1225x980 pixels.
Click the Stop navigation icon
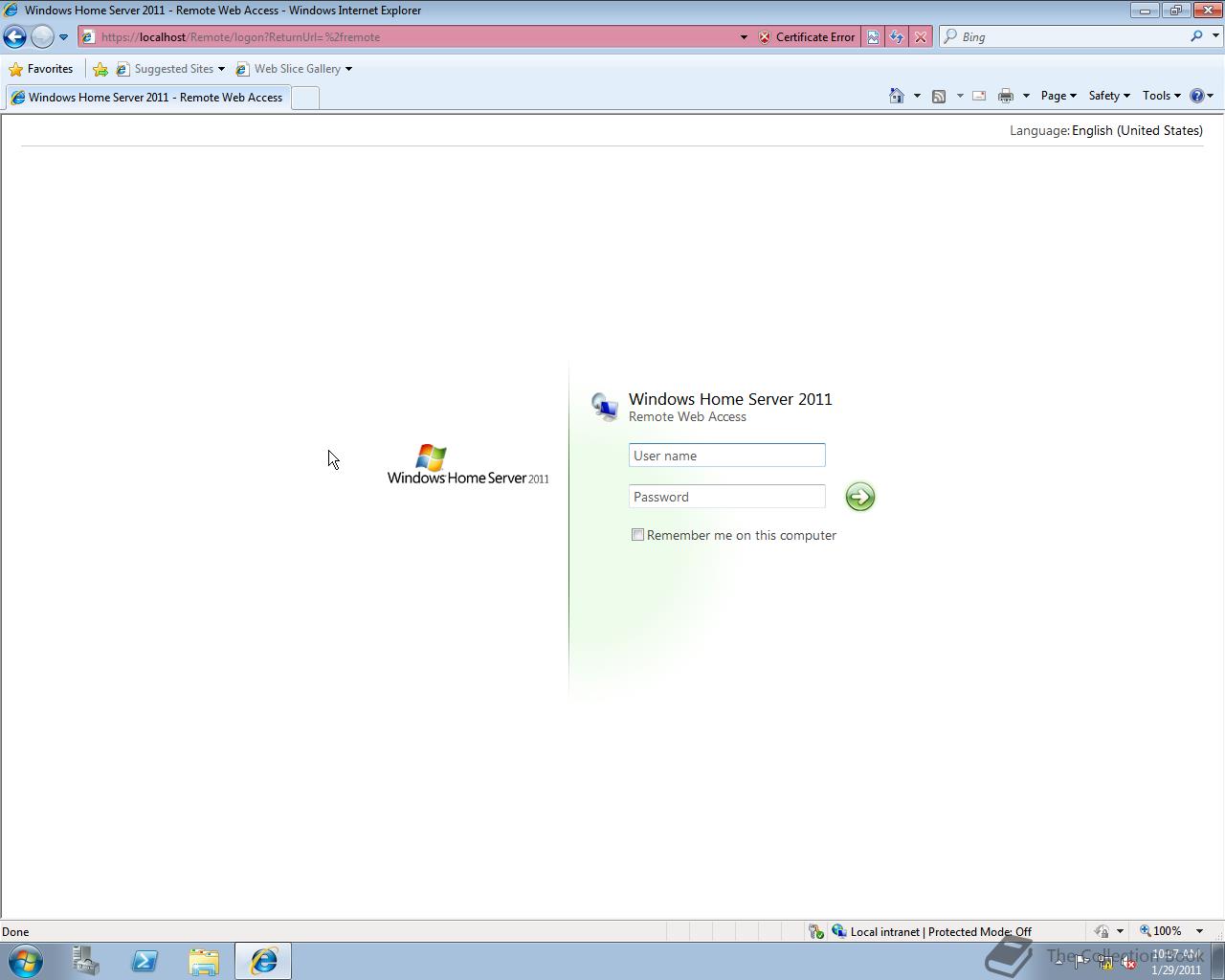921,36
